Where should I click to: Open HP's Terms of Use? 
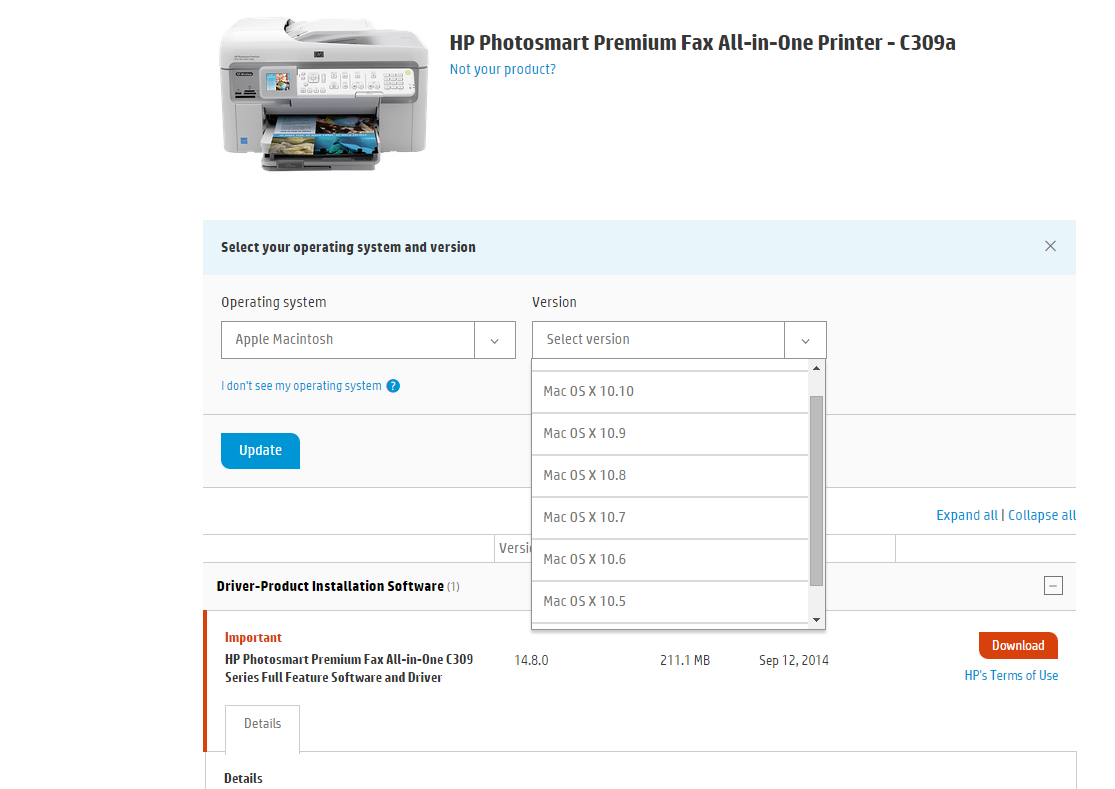(1012, 675)
